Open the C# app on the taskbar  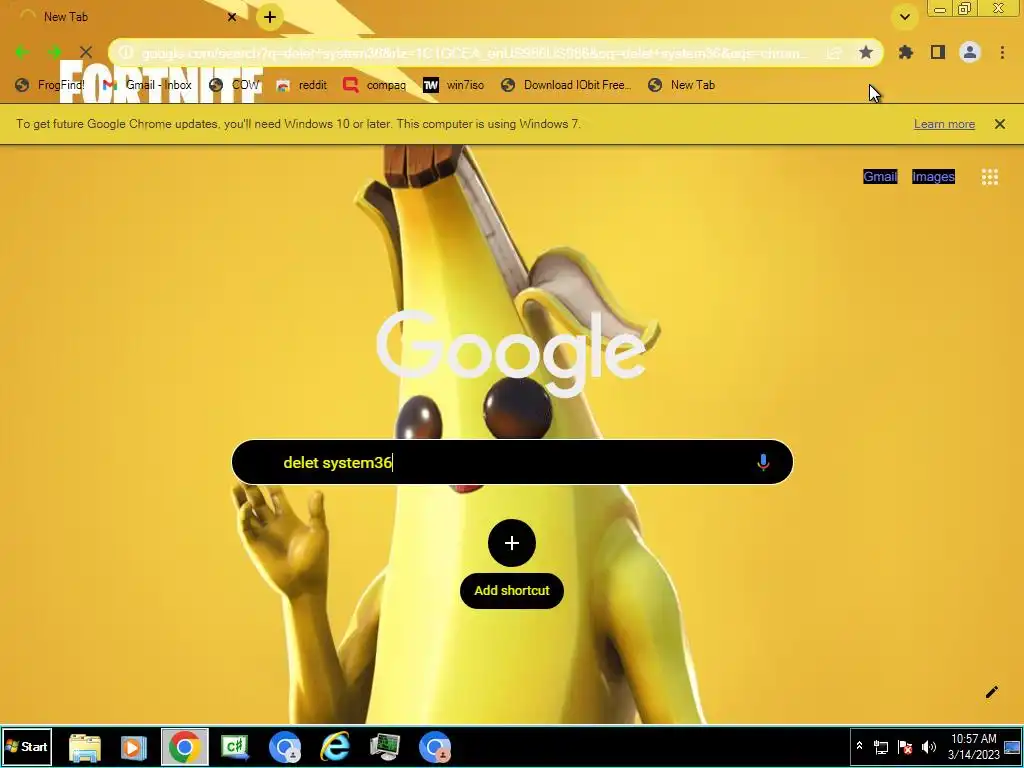235,747
